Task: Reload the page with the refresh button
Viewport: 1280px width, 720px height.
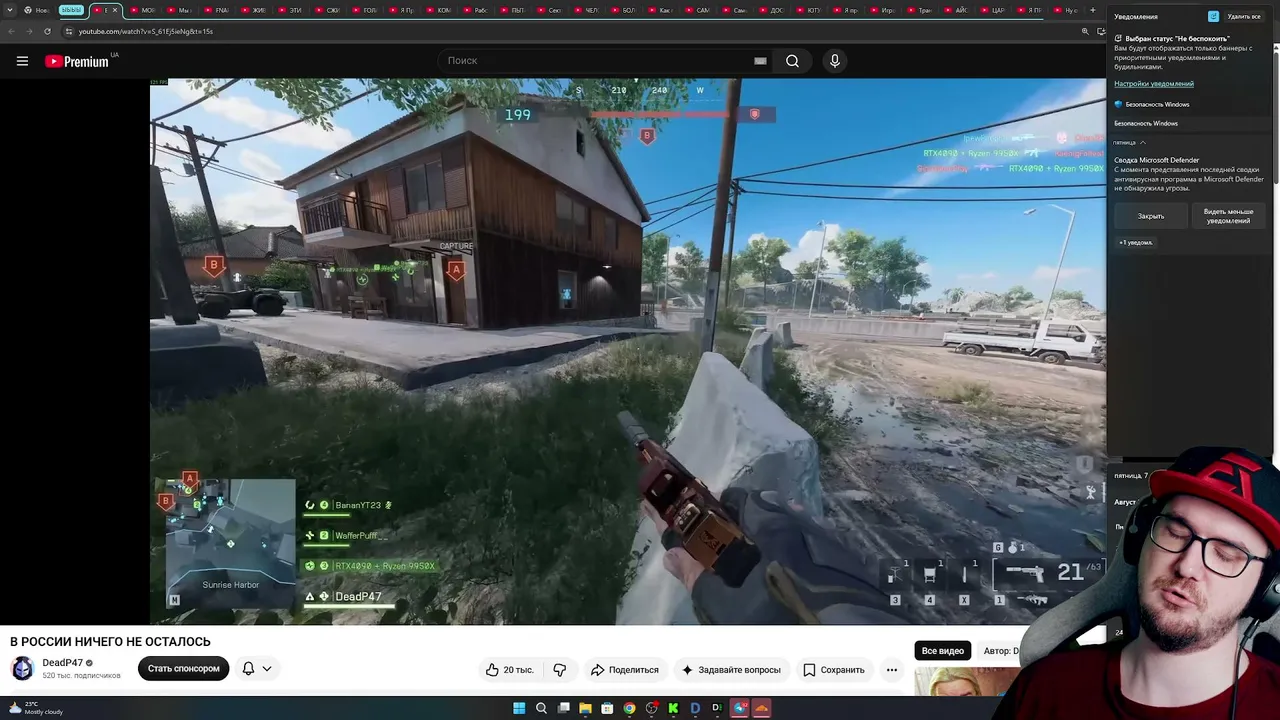Action: pyautogui.click(x=47, y=31)
